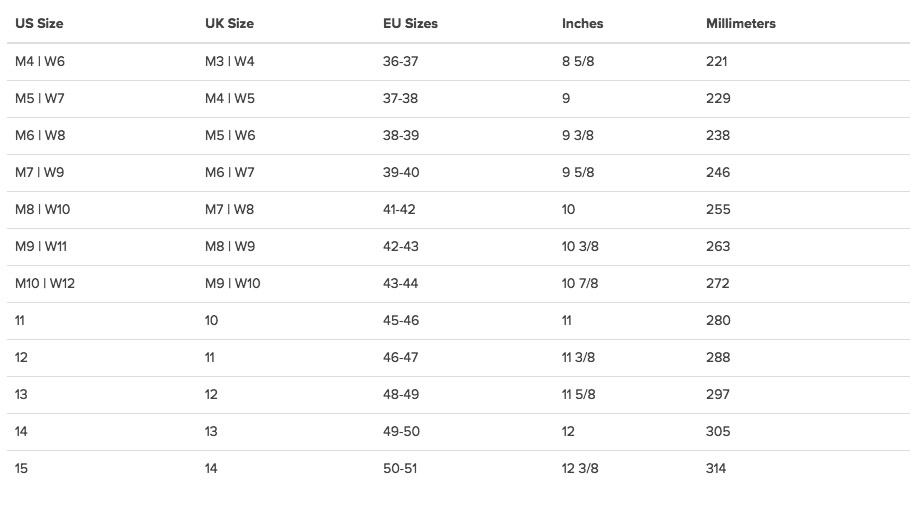
Task: Select the M8 | W10 US size cell
Action: (x=41, y=209)
